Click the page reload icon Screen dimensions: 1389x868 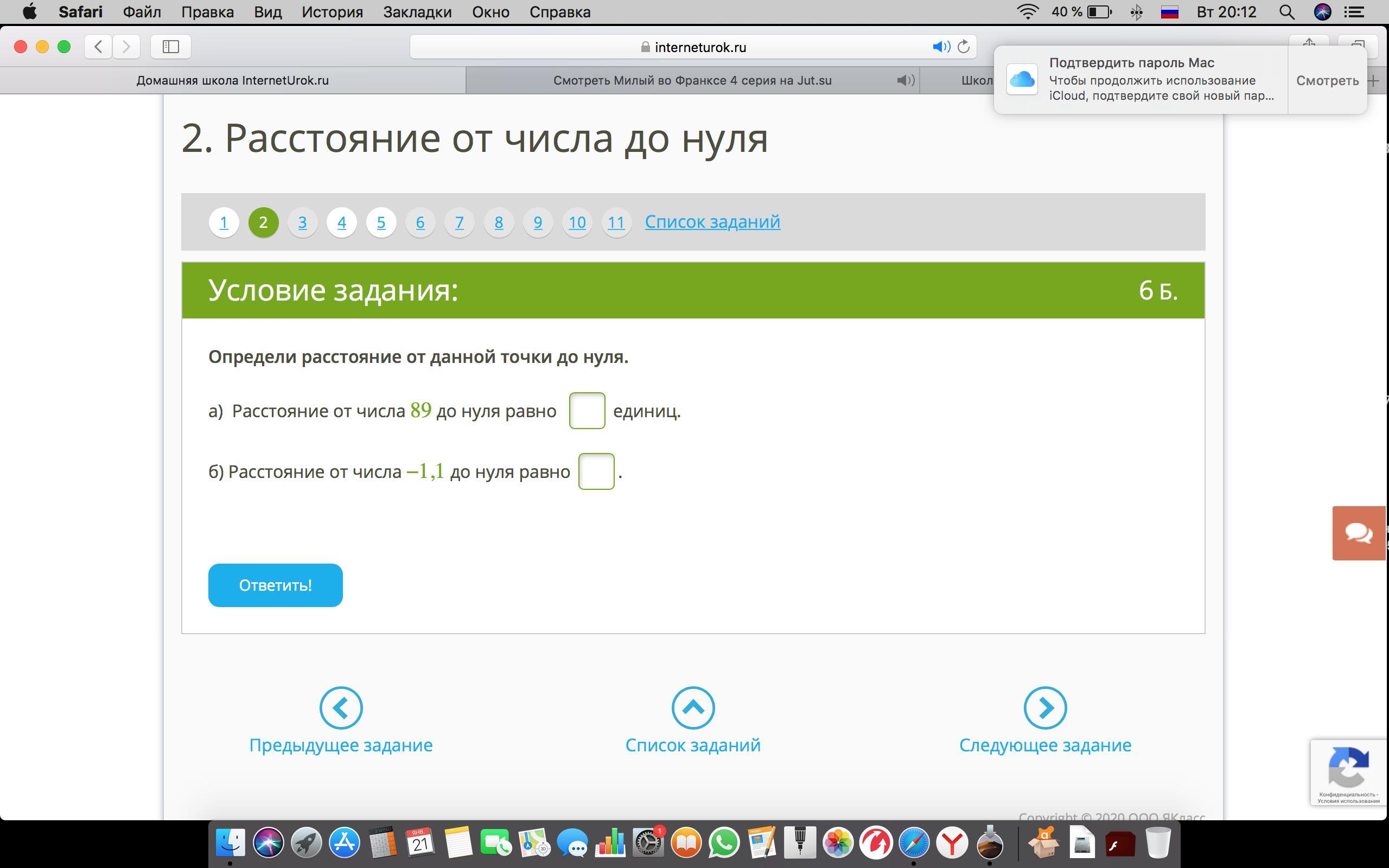click(964, 47)
